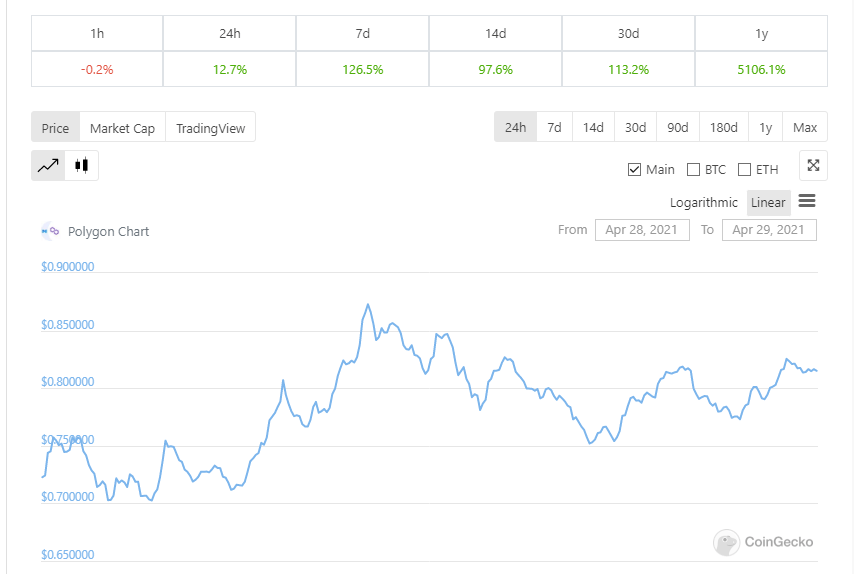Select the 90d chart range
Viewport: 854px width, 574px height.
[x=678, y=127]
